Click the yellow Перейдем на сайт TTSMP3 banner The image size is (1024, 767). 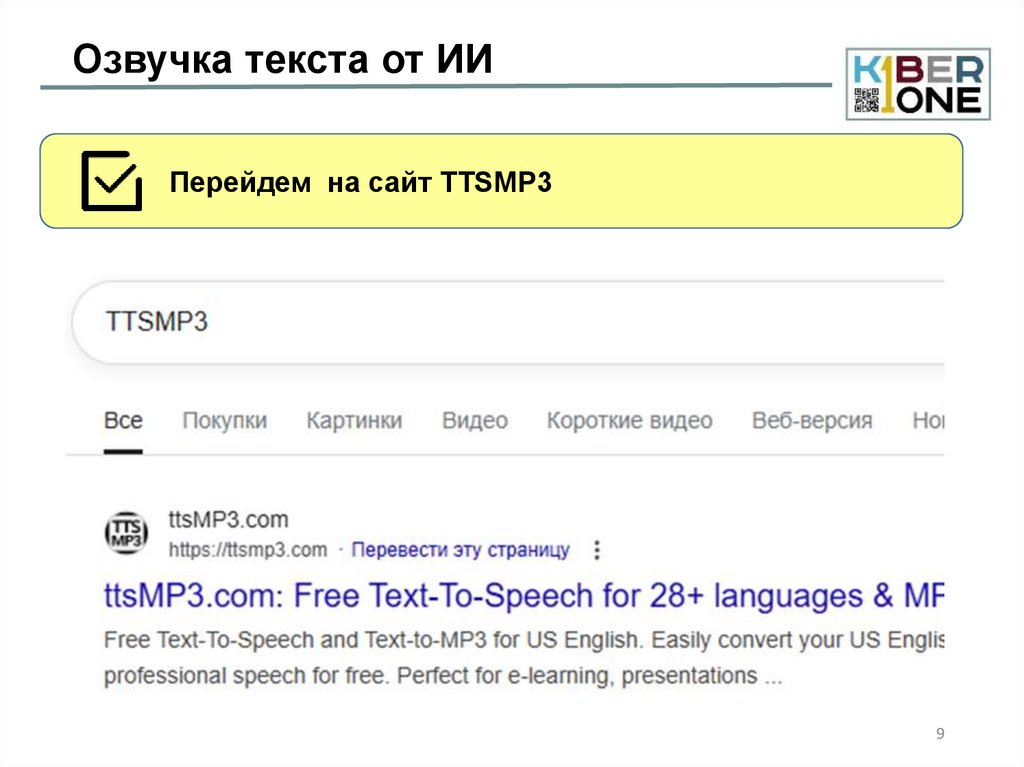point(500,180)
